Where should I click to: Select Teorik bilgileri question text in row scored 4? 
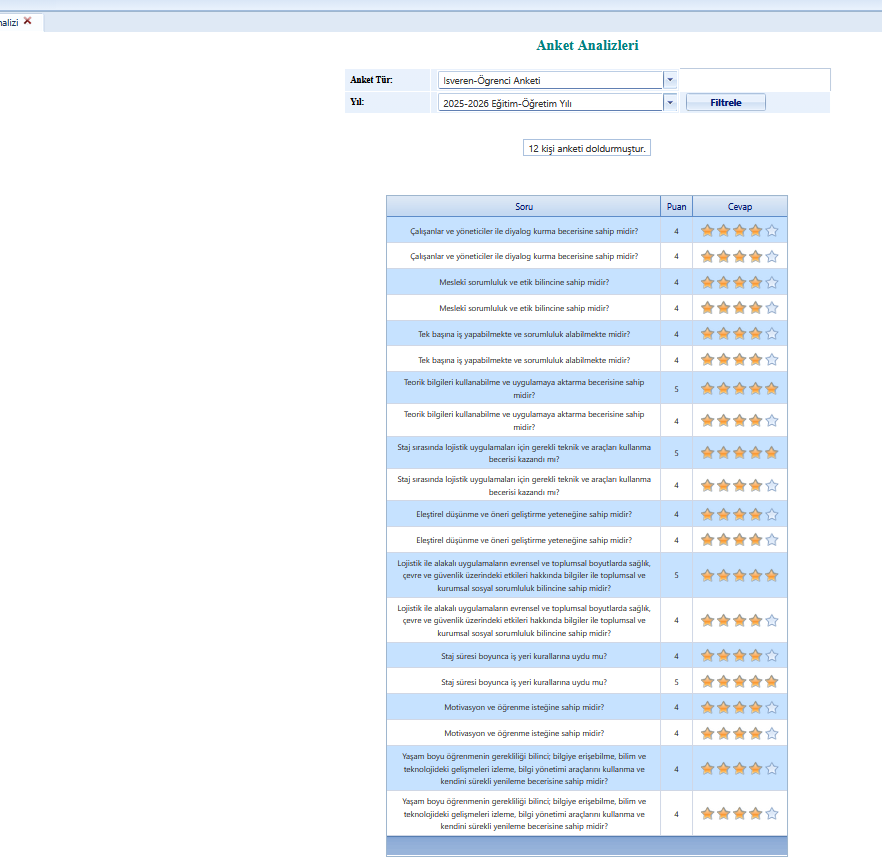click(524, 421)
